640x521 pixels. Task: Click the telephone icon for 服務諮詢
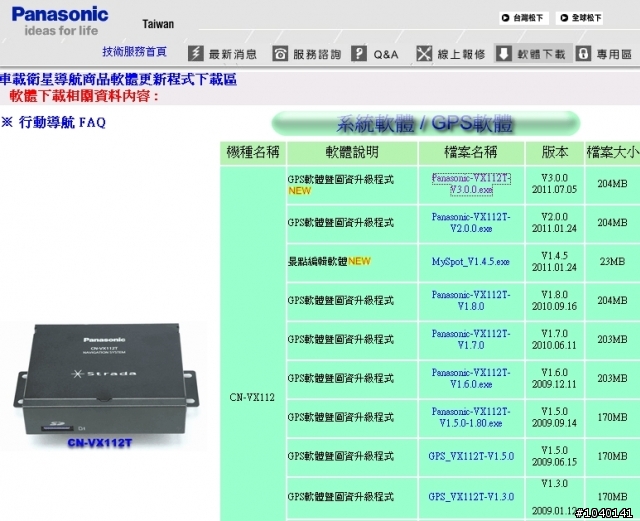280,53
